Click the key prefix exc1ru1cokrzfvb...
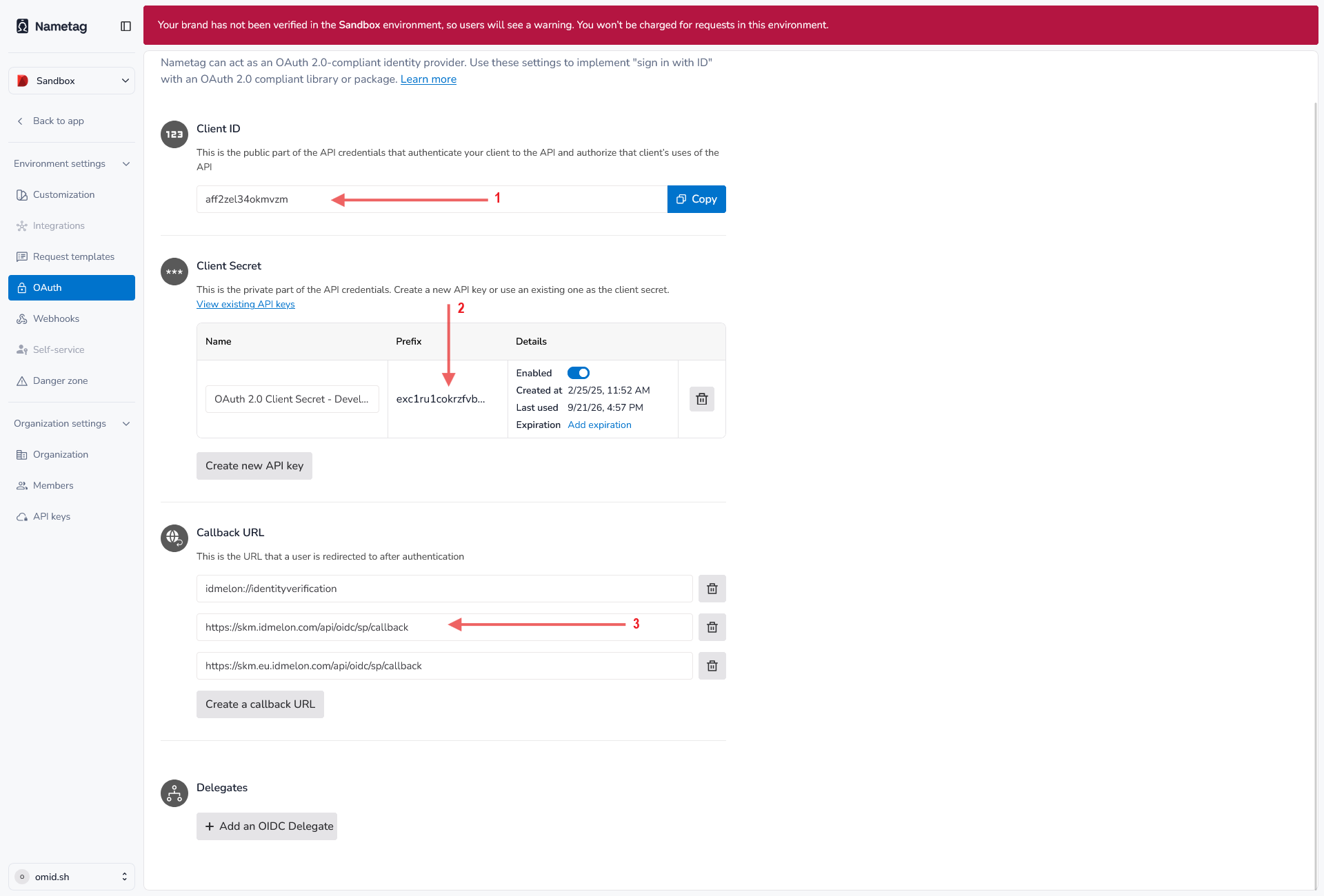1324x896 pixels. (x=441, y=399)
